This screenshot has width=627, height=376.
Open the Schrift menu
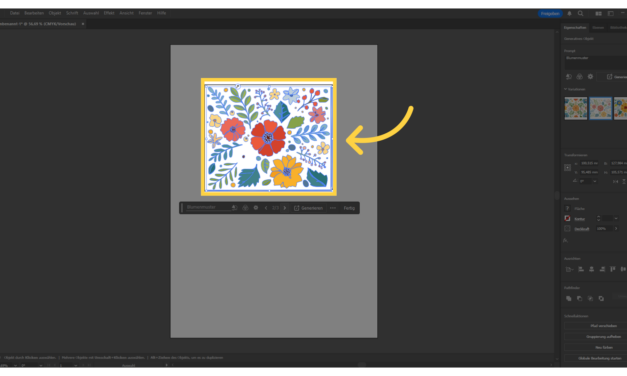pyautogui.click(x=72, y=13)
